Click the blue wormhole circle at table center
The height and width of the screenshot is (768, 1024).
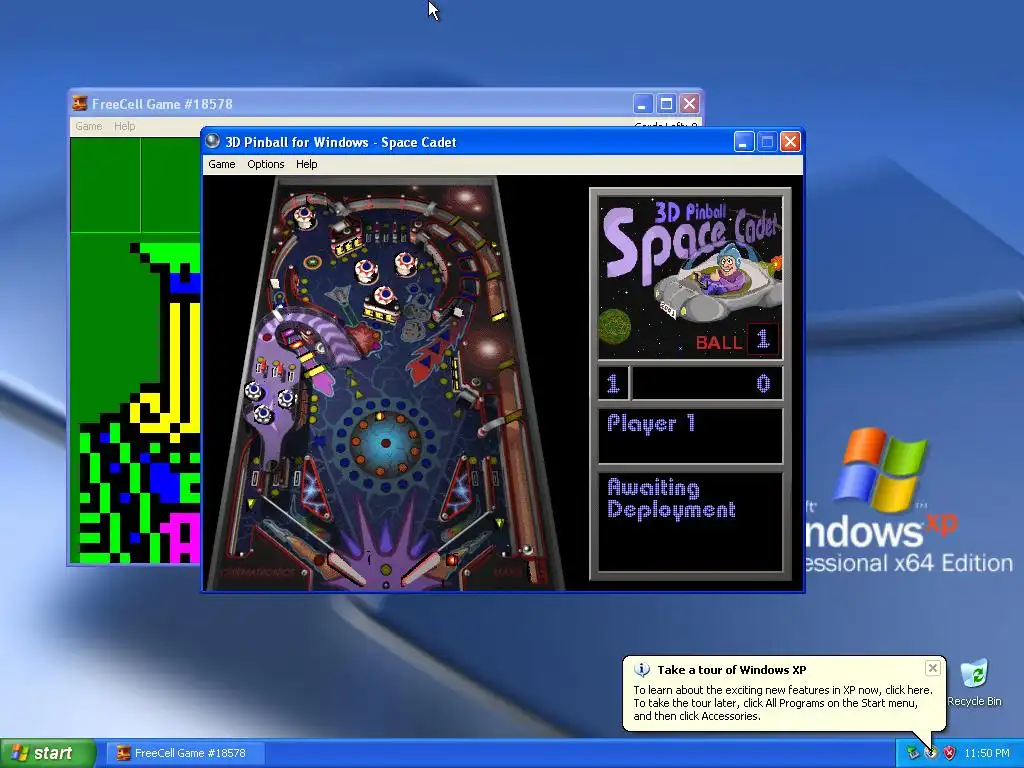(x=385, y=443)
